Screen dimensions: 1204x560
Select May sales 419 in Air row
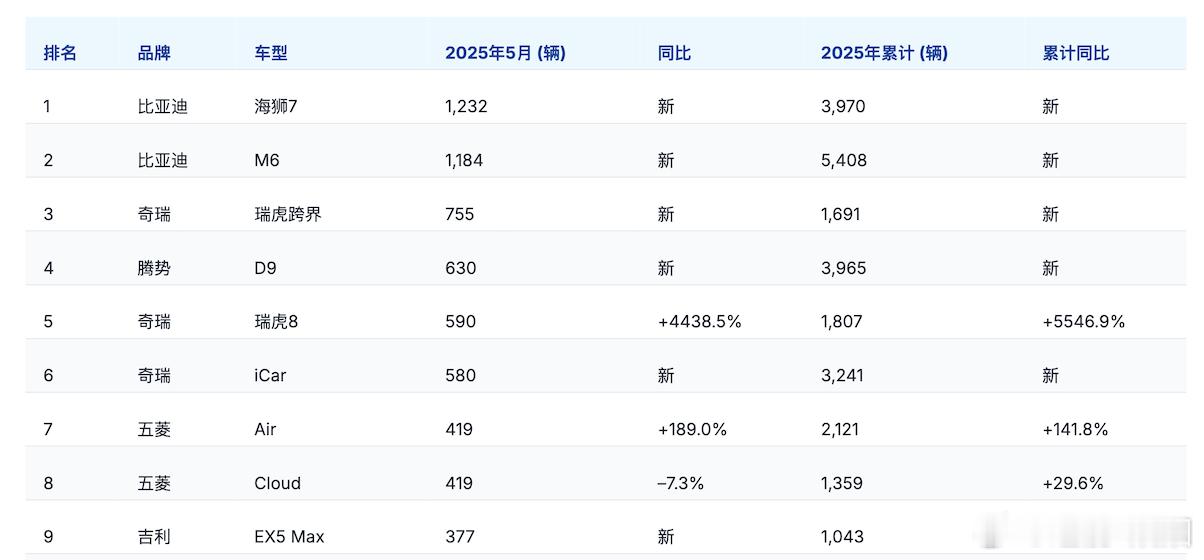click(459, 430)
